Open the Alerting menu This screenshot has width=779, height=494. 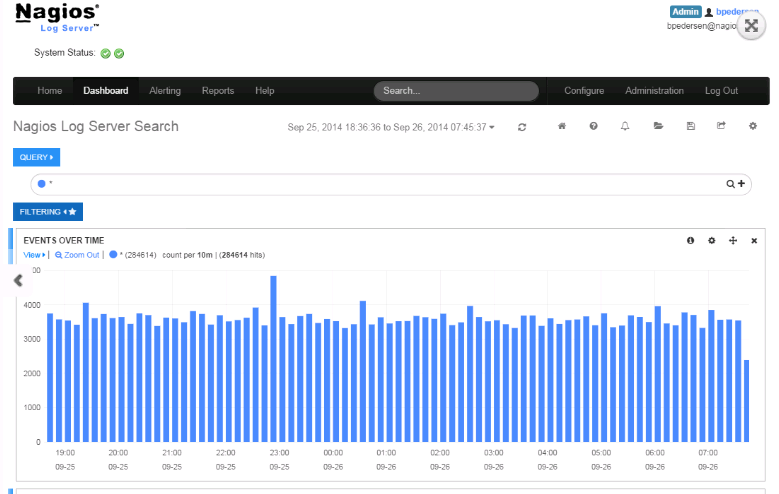pyautogui.click(x=165, y=91)
